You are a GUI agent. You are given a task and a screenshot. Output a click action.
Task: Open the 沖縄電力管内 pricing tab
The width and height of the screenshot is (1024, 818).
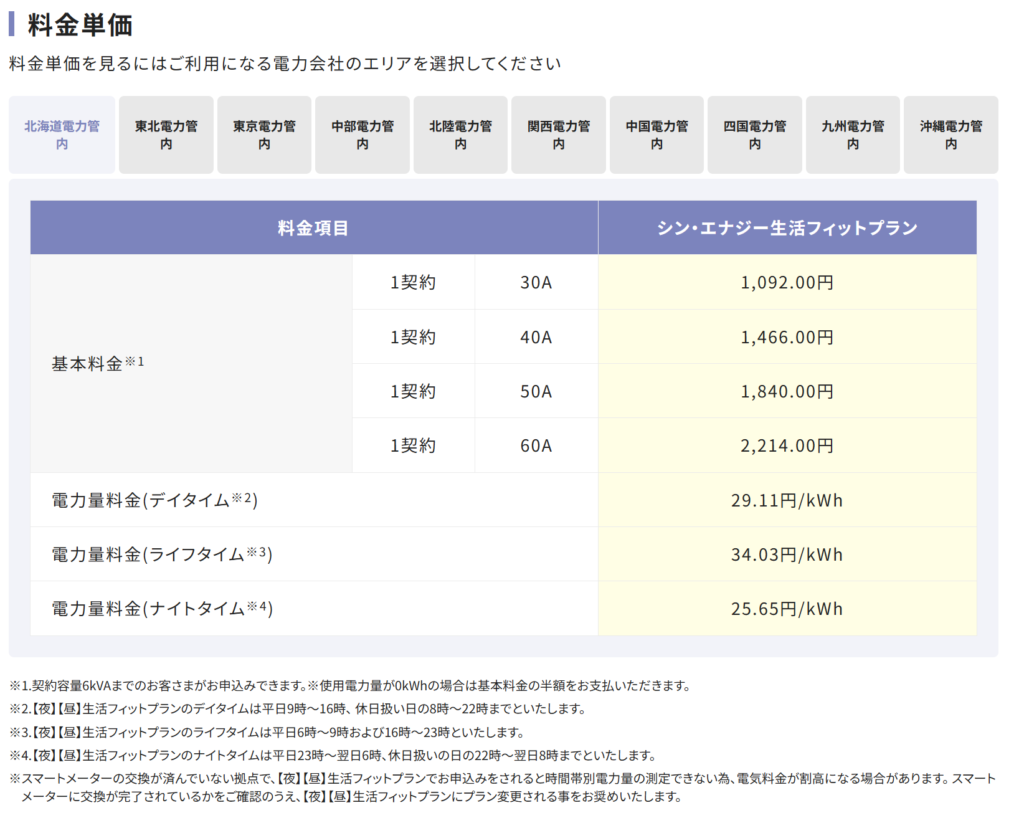[x=950, y=134]
